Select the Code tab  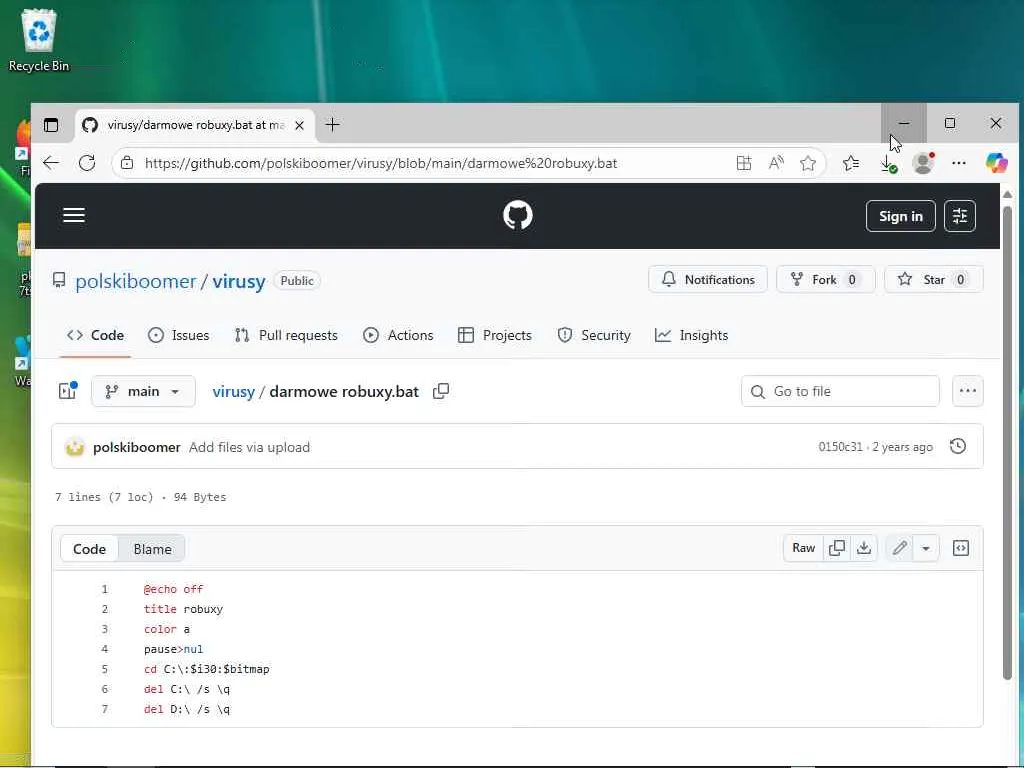coord(95,335)
